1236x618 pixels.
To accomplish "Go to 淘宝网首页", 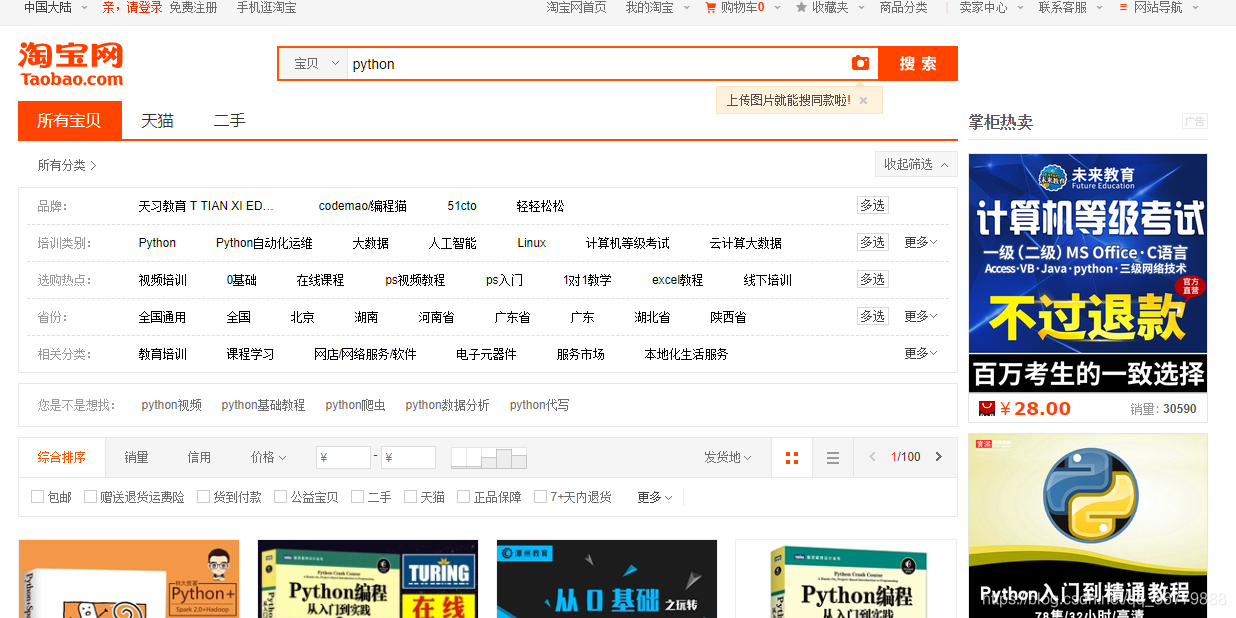I will tap(576, 7).
